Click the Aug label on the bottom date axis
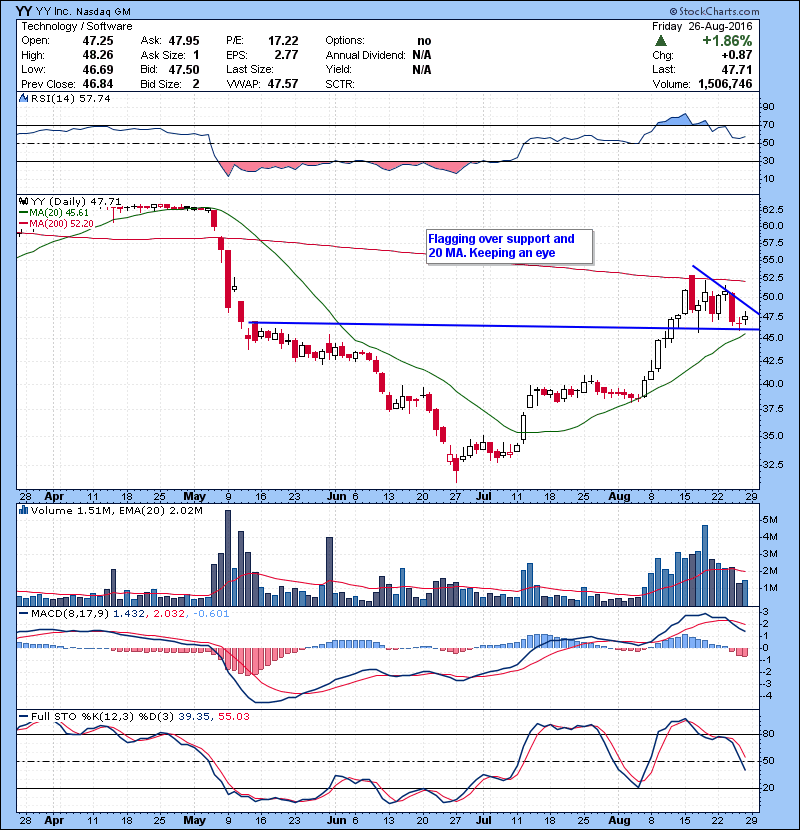The height and width of the screenshot is (830, 800). (x=619, y=820)
